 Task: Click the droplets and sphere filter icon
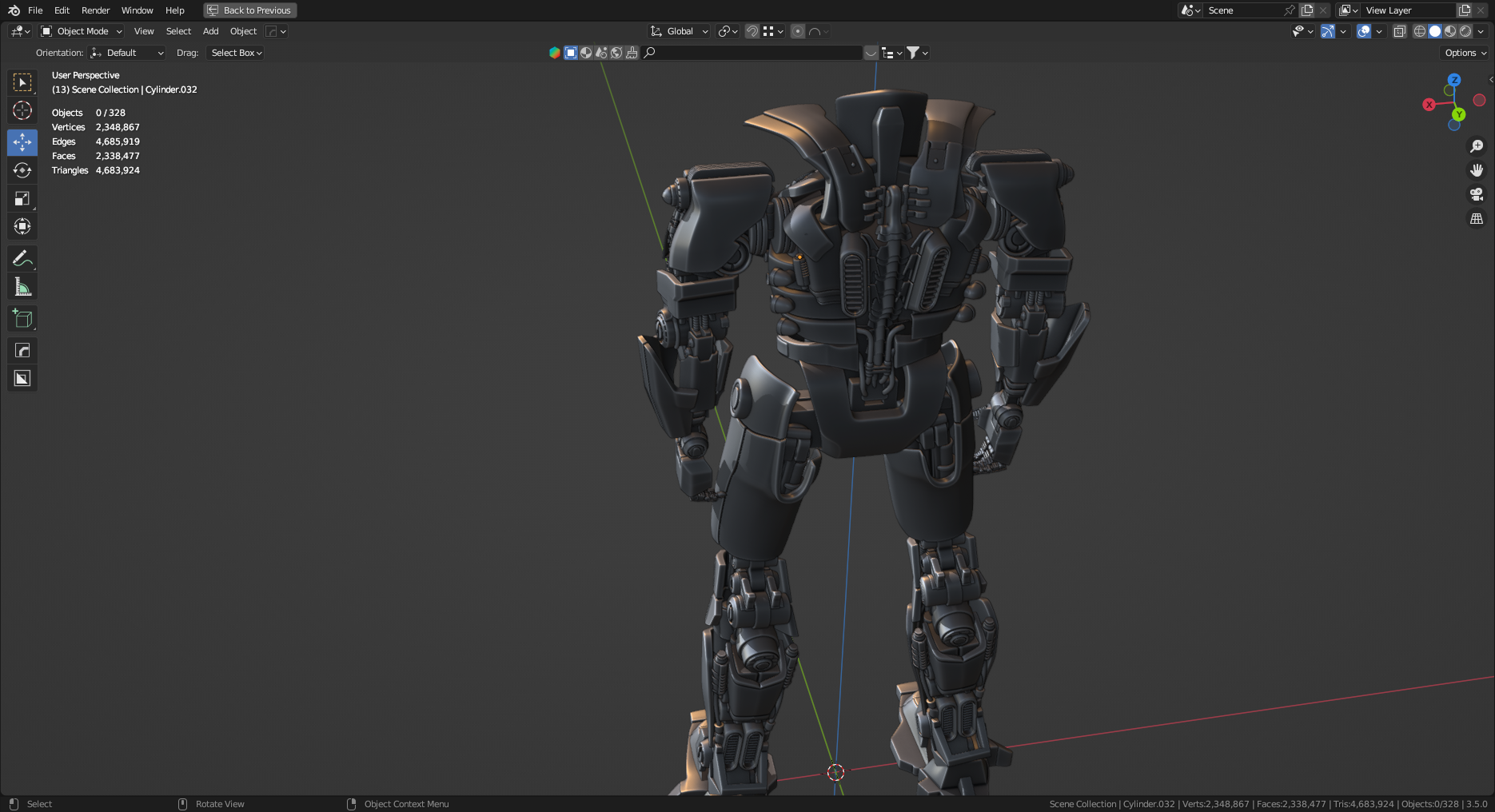(x=601, y=53)
